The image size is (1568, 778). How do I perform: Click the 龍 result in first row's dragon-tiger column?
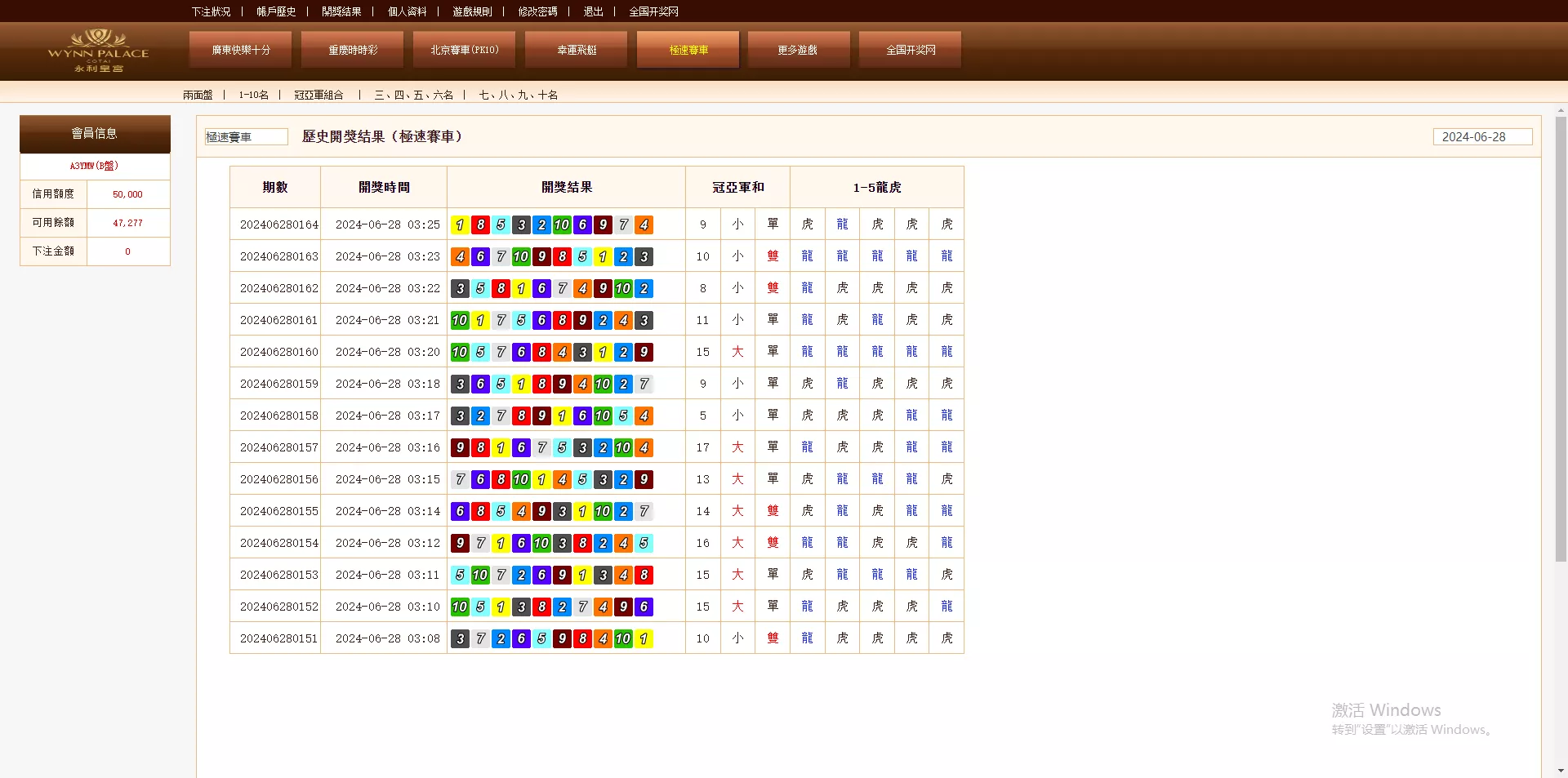click(x=843, y=224)
